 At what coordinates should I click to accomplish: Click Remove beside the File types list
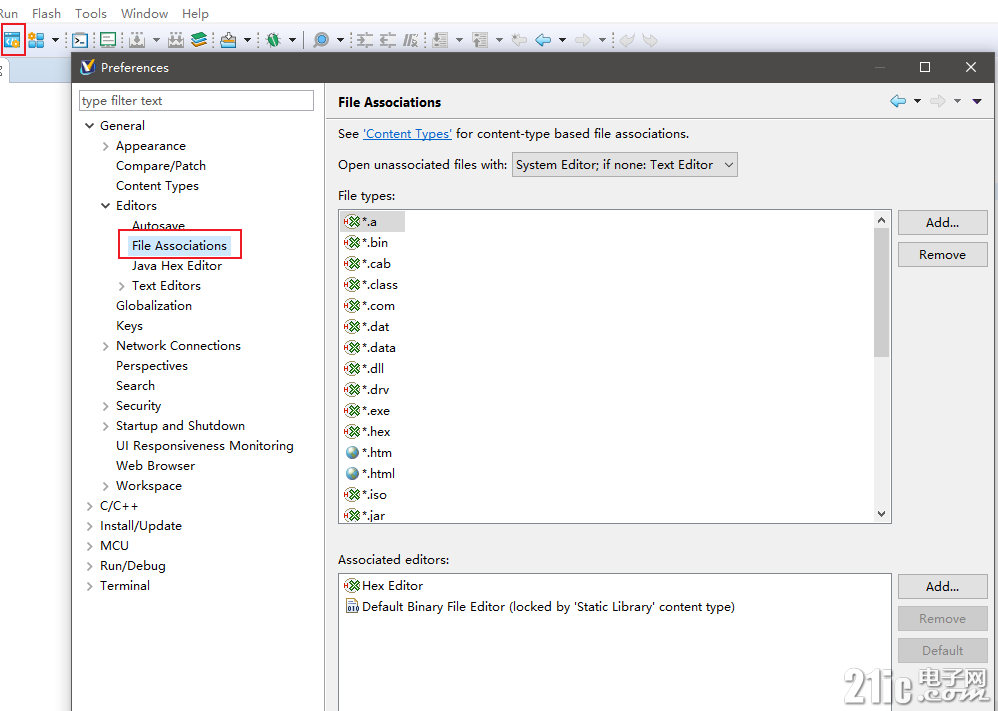coord(942,255)
